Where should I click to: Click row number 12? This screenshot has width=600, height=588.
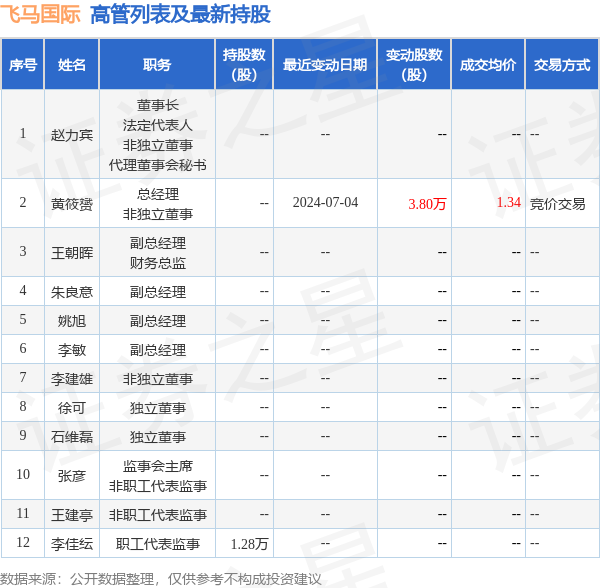(23, 542)
